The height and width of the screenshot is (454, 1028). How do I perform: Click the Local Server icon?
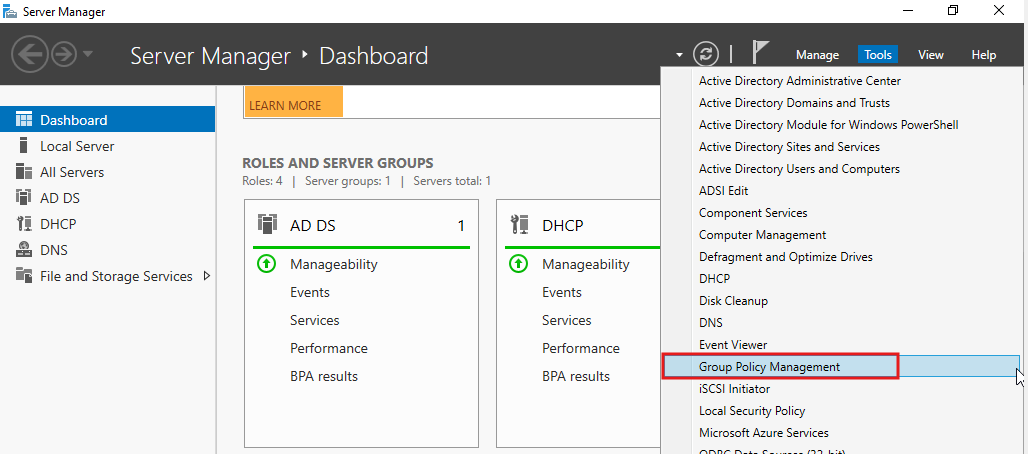tap(24, 146)
